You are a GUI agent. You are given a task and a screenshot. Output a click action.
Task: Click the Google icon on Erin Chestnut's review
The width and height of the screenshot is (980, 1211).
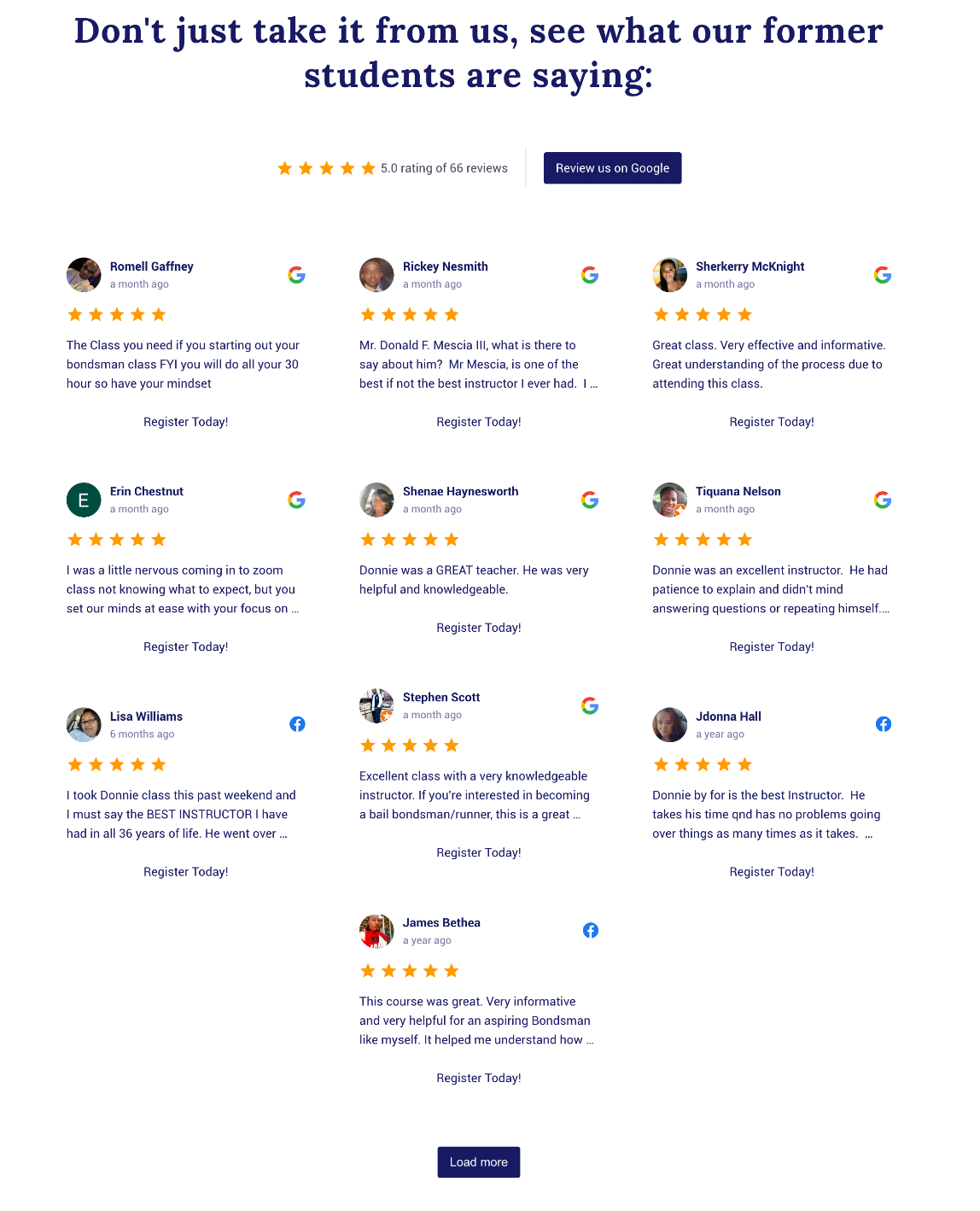[296, 500]
